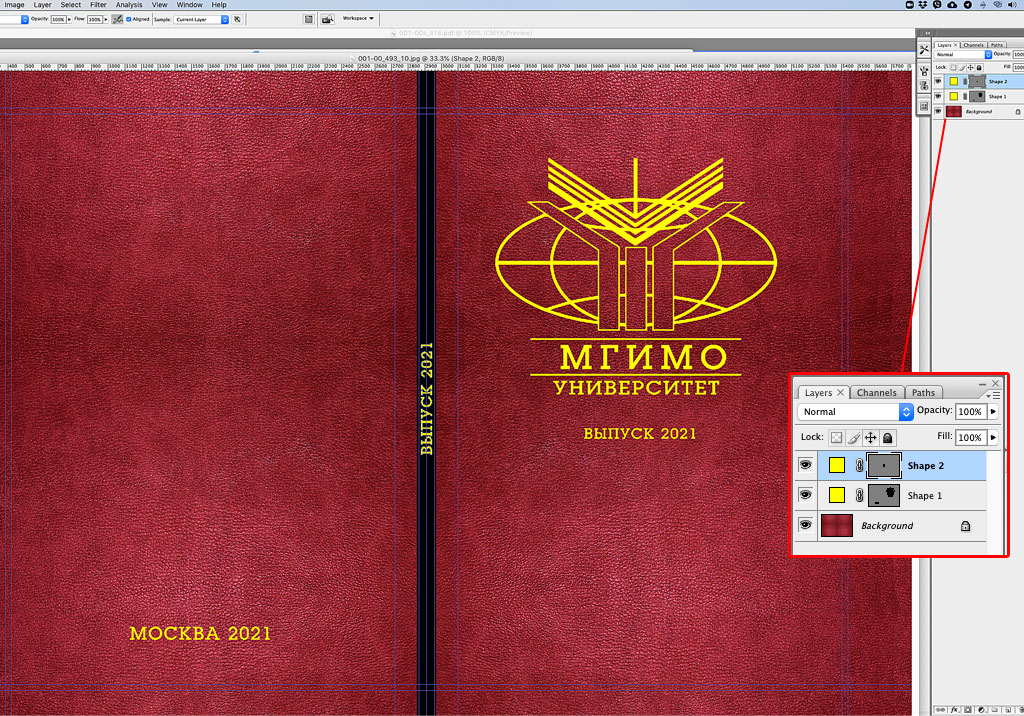Expand the panel dock with the double-arrow

click(927, 33)
